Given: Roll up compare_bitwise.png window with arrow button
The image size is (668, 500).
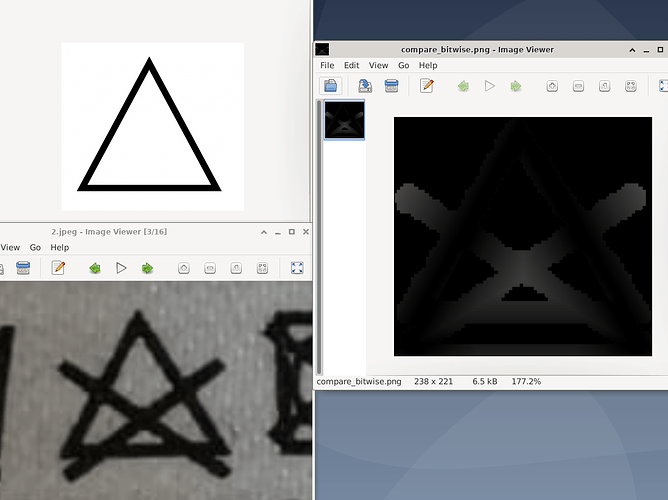Looking at the screenshot, I should click(x=632, y=50).
